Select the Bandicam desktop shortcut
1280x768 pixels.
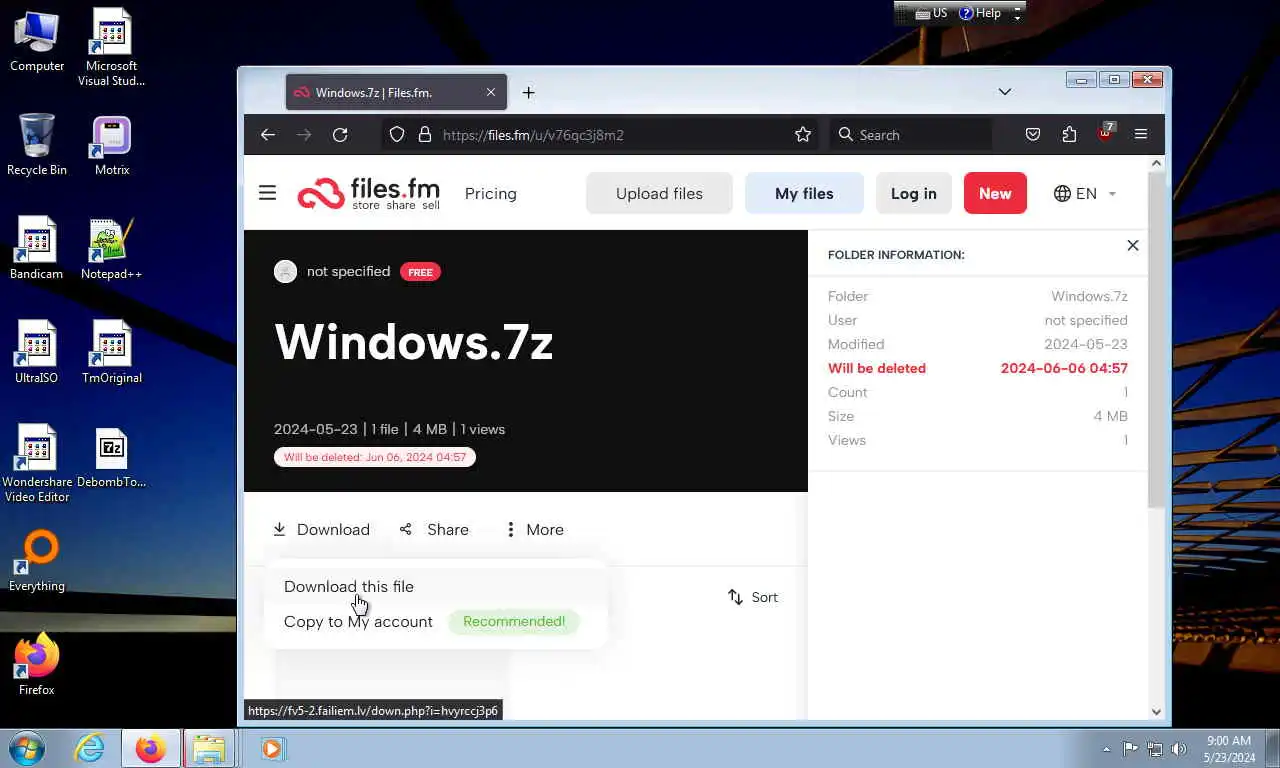tap(37, 249)
